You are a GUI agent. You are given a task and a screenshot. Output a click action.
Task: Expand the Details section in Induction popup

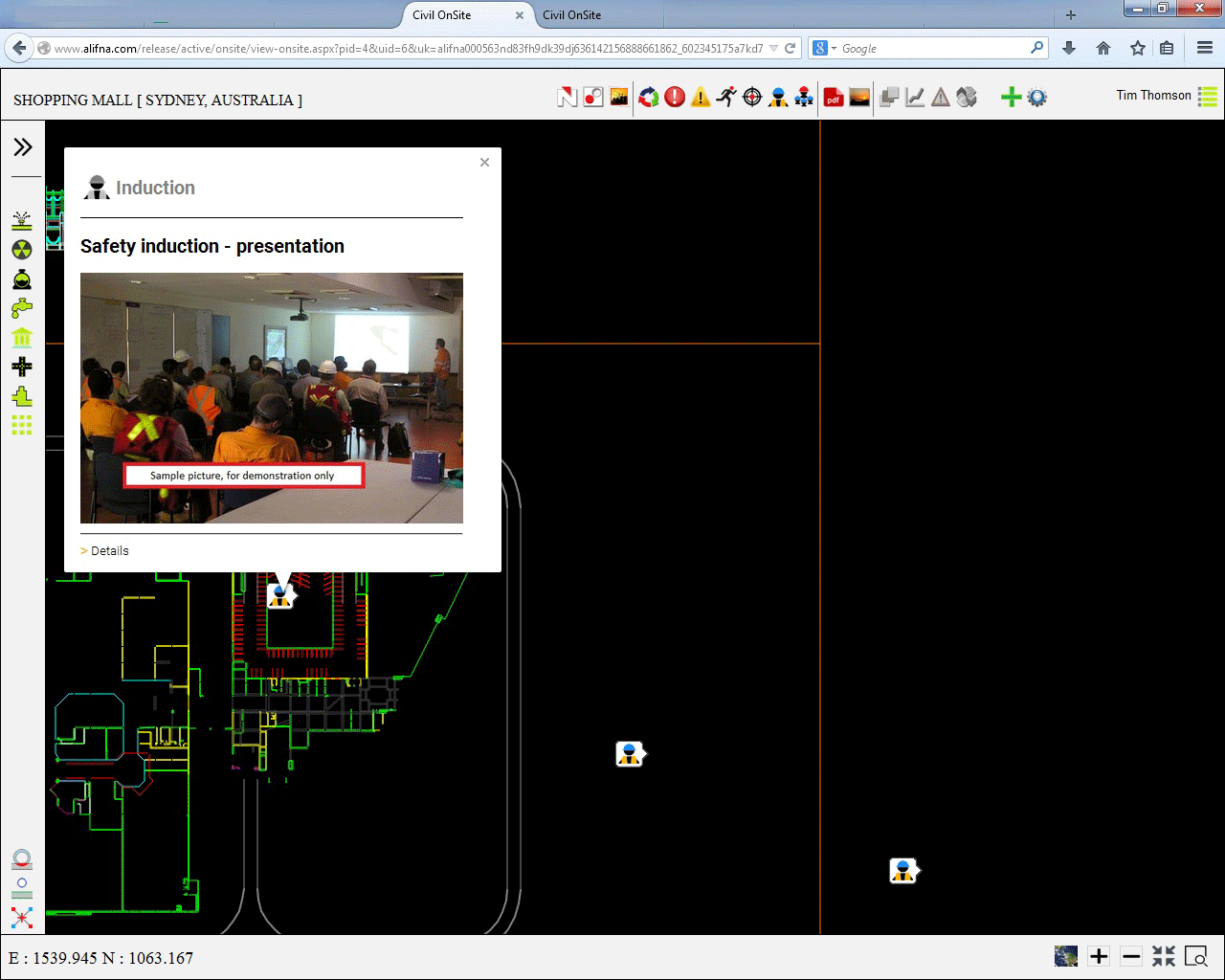click(109, 551)
